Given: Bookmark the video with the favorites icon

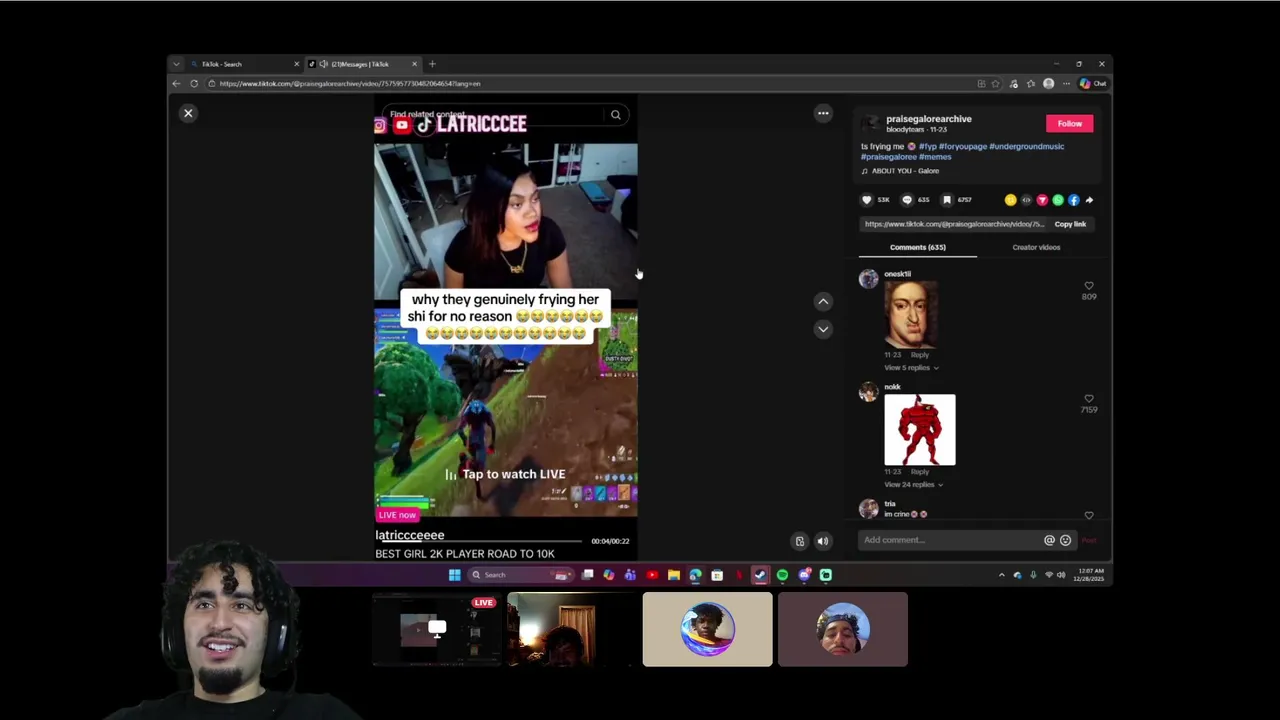Looking at the screenshot, I should pos(947,200).
